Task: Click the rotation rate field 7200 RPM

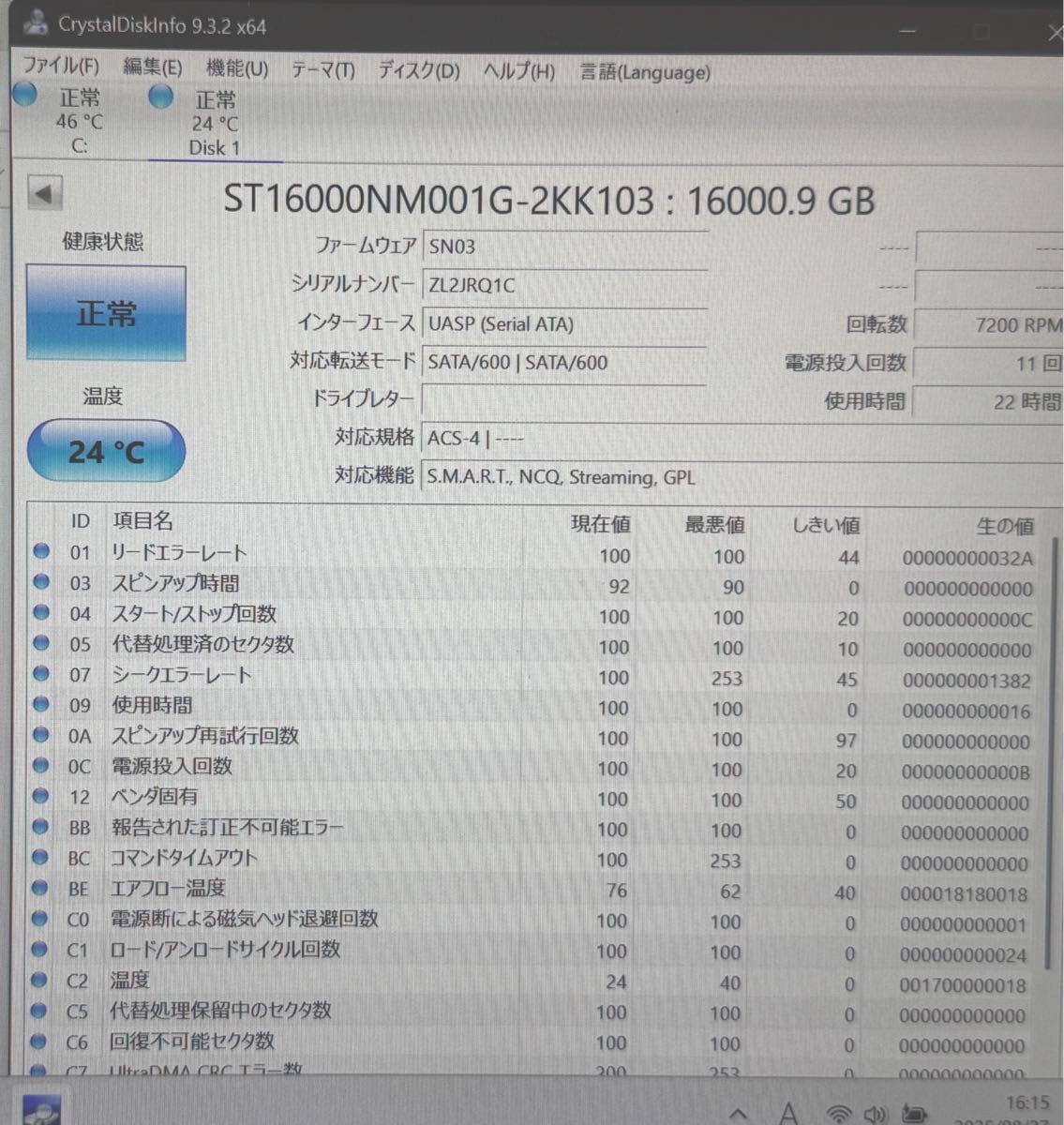Action: point(988,325)
